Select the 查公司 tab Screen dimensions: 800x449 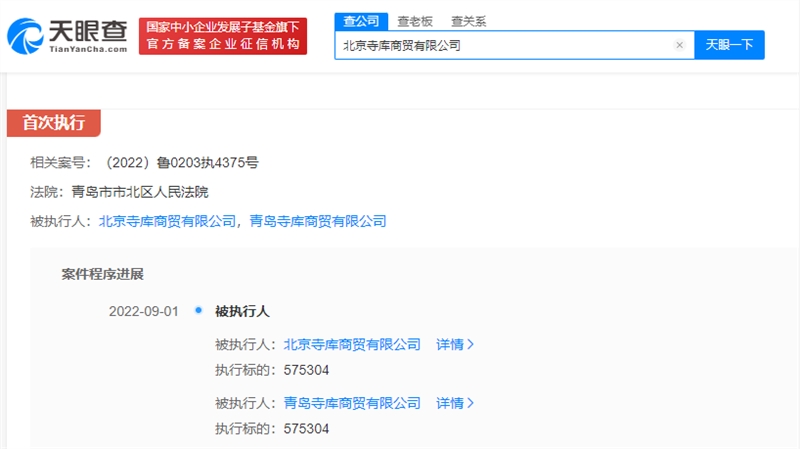pyautogui.click(x=361, y=21)
